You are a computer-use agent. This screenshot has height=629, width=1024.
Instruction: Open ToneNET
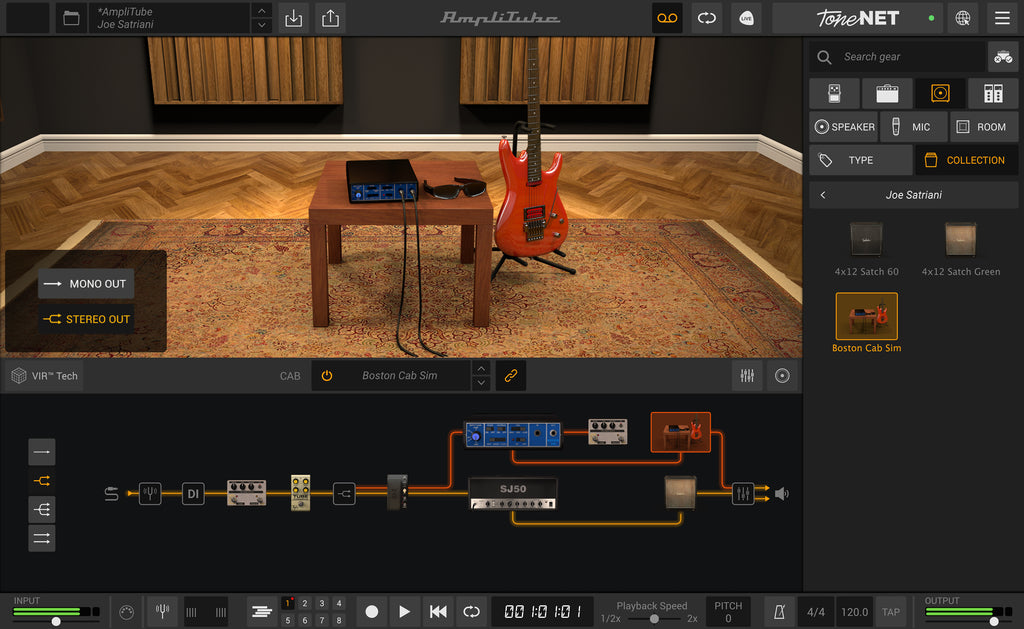point(857,18)
